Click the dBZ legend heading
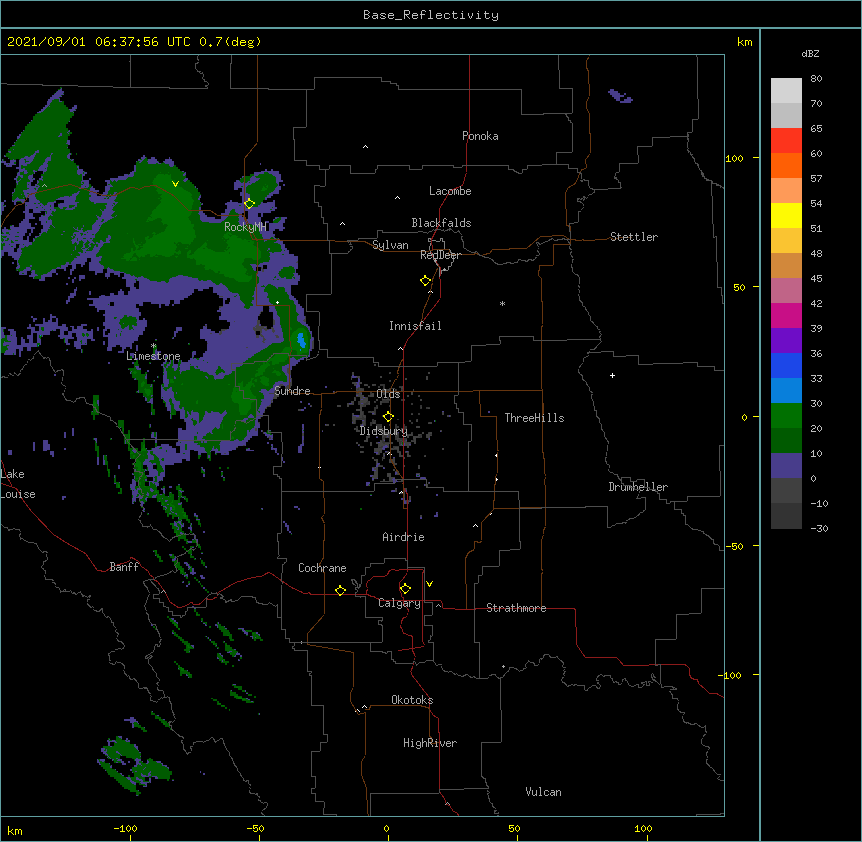The image size is (862, 842). (x=810, y=53)
